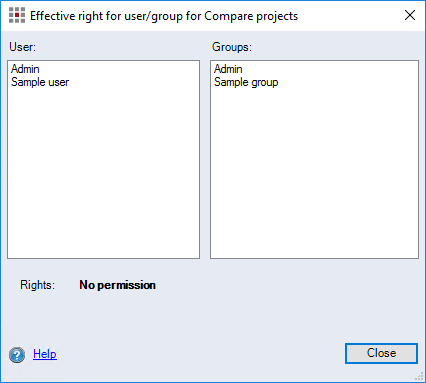Click the resize grip in the dialog corner
The height and width of the screenshot is (383, 426).
coord(419,376)
